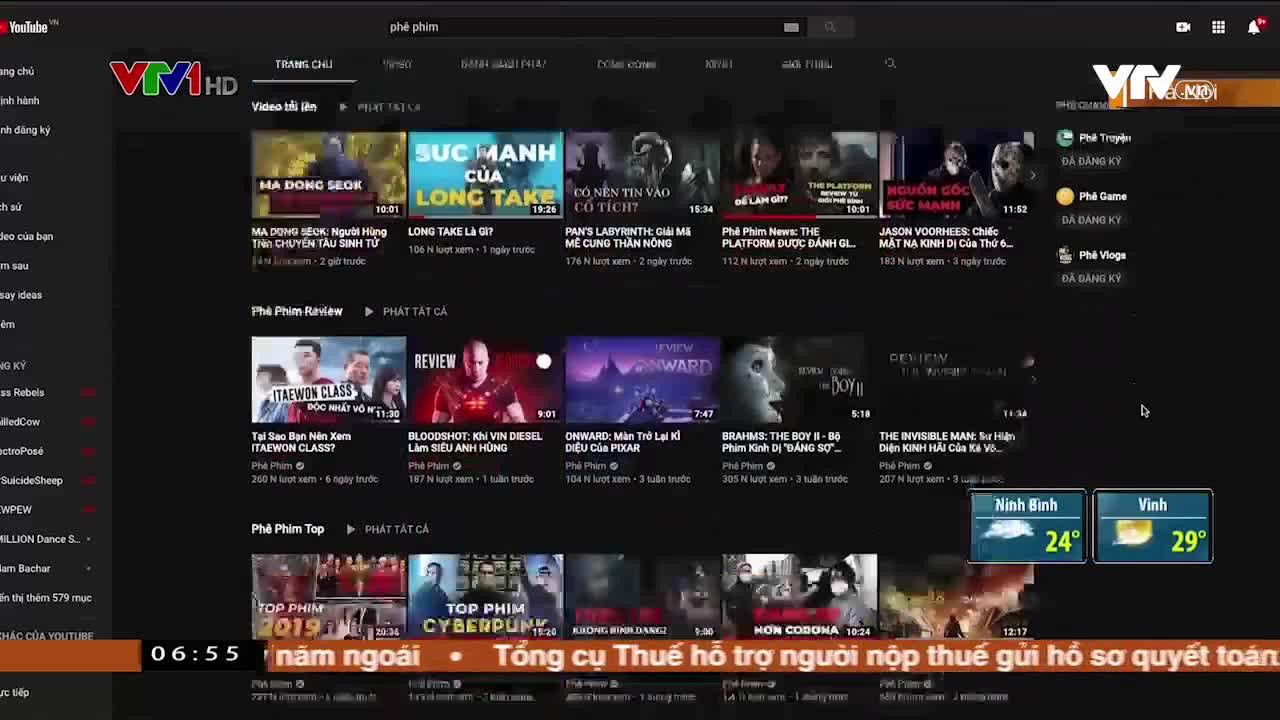Open the YouTube apps grid

pos(1218,27)
